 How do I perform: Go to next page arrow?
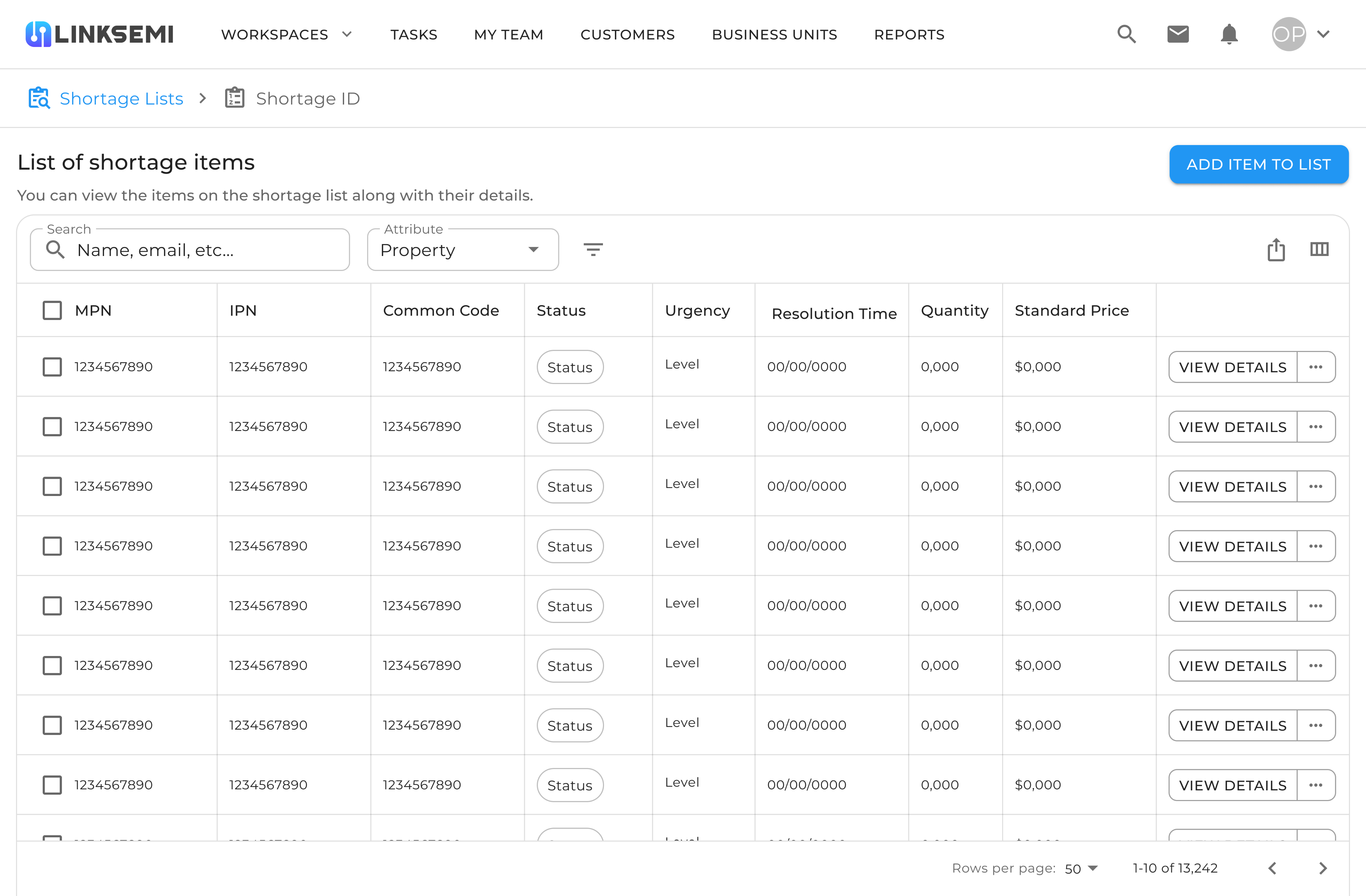[1323, 868]
